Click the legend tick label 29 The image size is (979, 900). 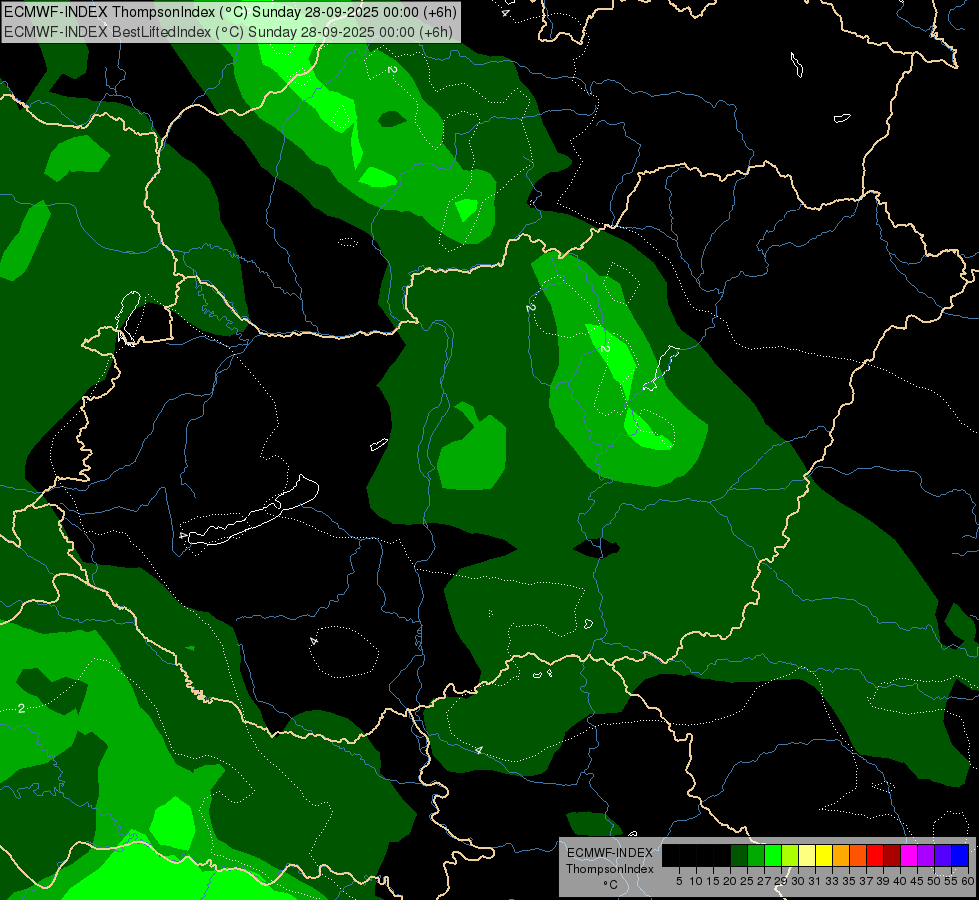pyautogui.click(x=781, y=881)
